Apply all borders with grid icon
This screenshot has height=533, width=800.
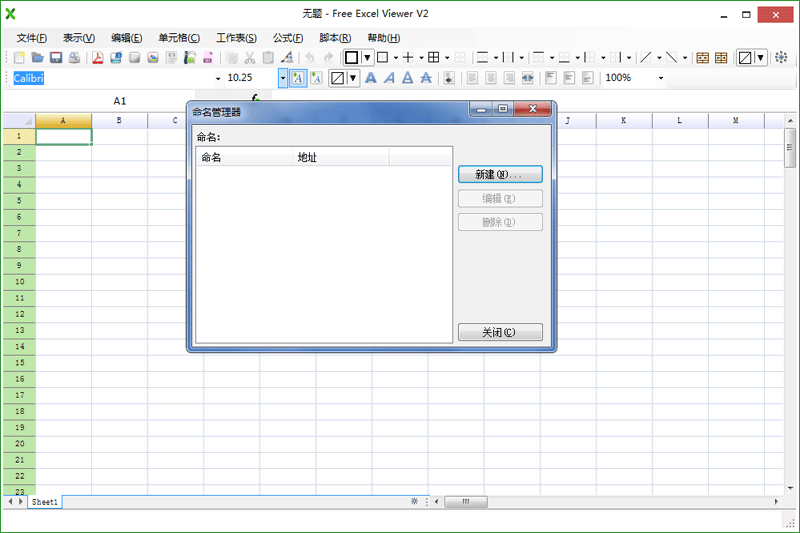click(x=433, y=58)
